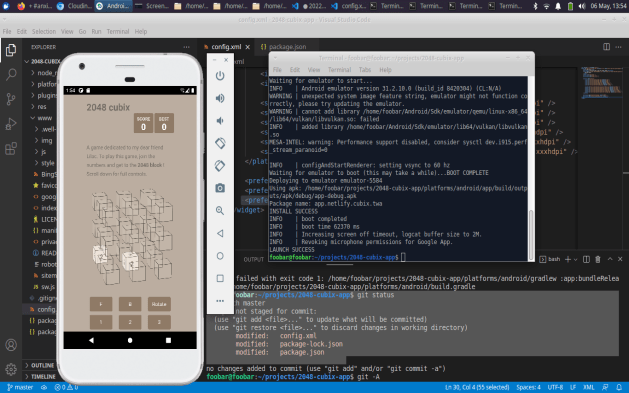Open the Extensions view
This screenshot has width=629, height=393.
tap(11, 148)
